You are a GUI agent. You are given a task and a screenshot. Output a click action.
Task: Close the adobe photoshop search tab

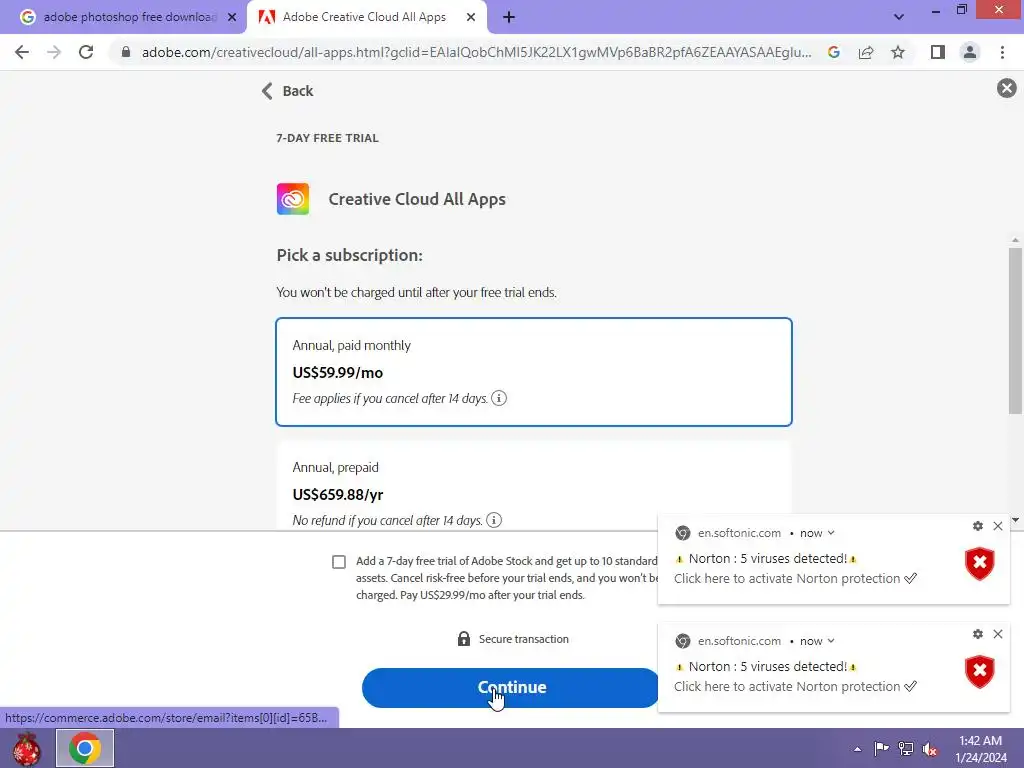click(232, 18)
